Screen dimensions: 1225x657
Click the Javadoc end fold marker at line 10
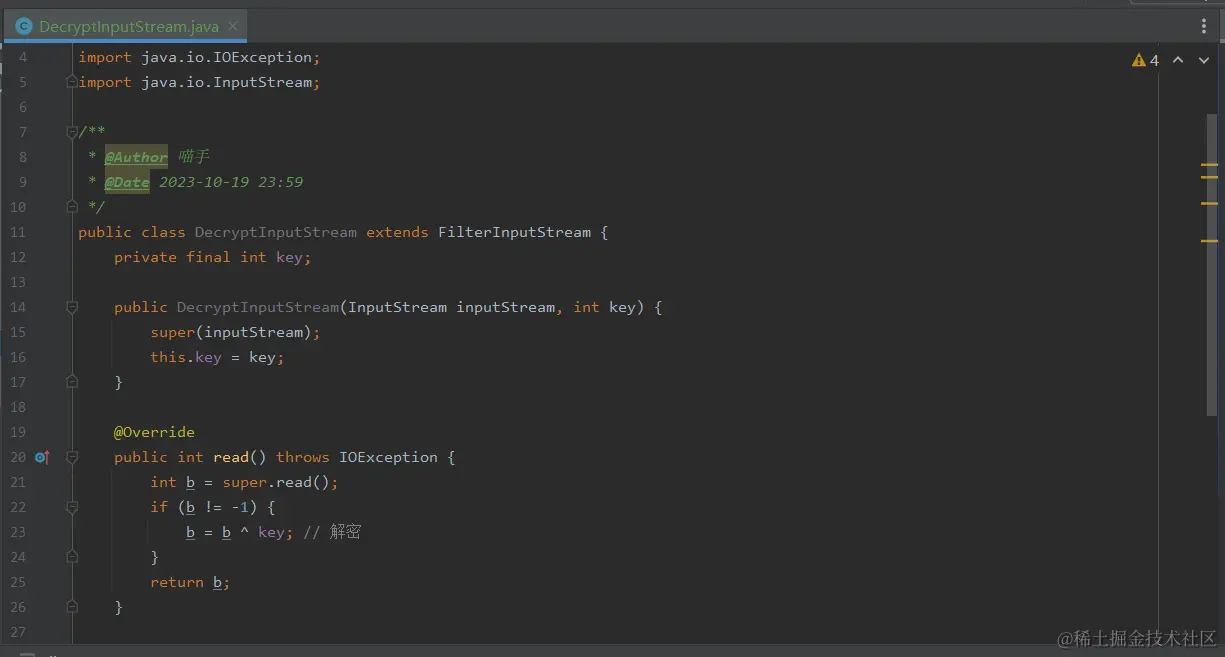pos(72,207)
